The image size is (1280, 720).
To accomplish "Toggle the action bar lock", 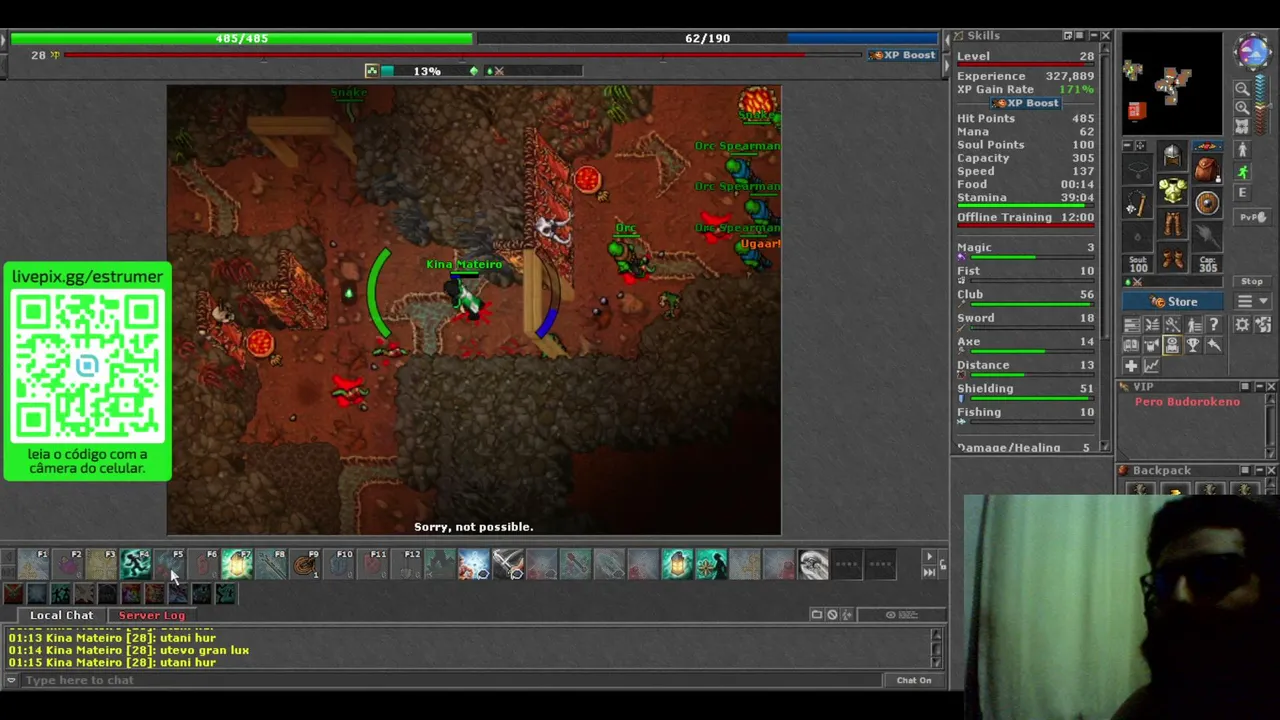I will point(942,565).
